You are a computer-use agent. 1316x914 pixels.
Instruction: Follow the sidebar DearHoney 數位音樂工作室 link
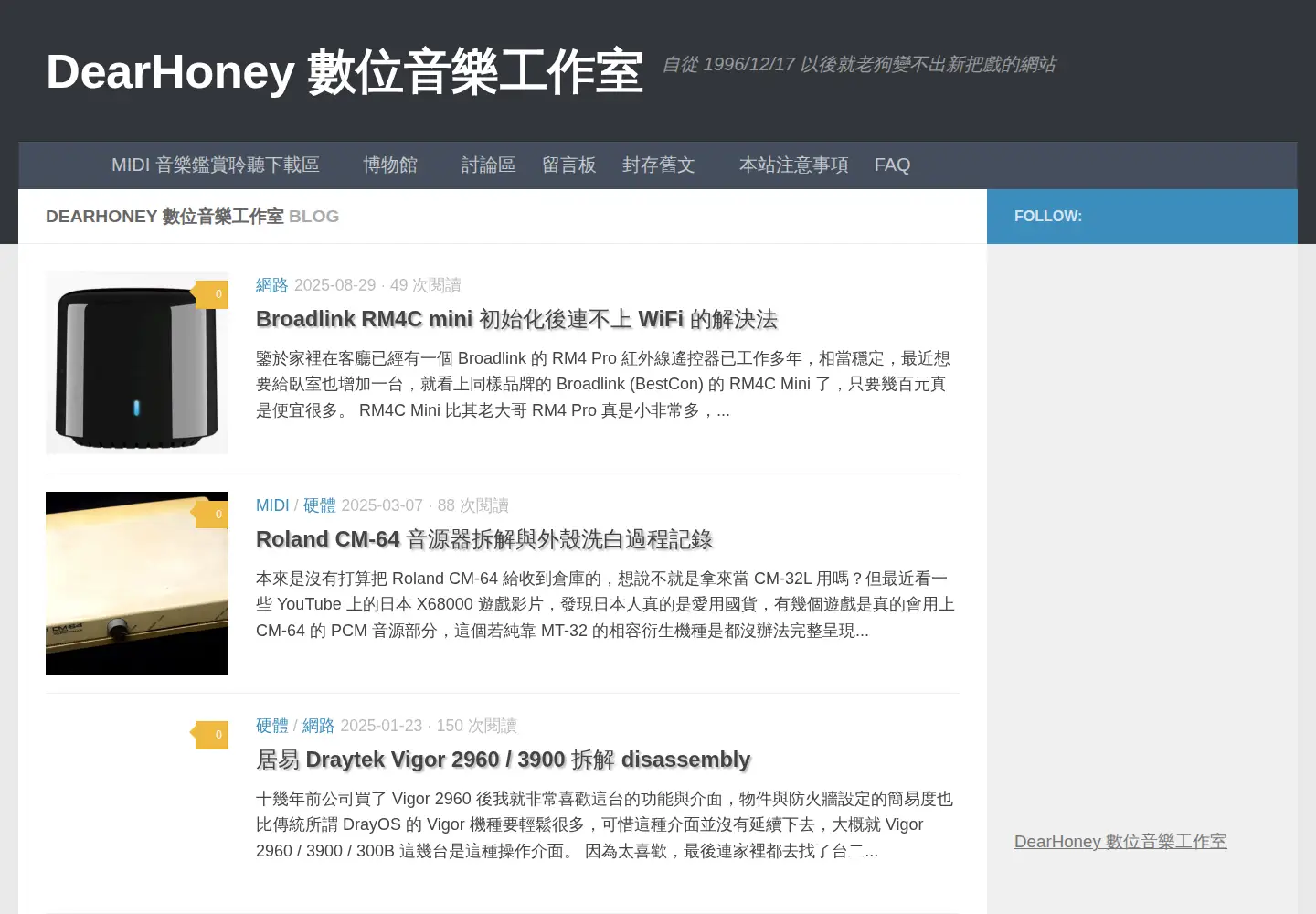click(x=1120, y=842)
